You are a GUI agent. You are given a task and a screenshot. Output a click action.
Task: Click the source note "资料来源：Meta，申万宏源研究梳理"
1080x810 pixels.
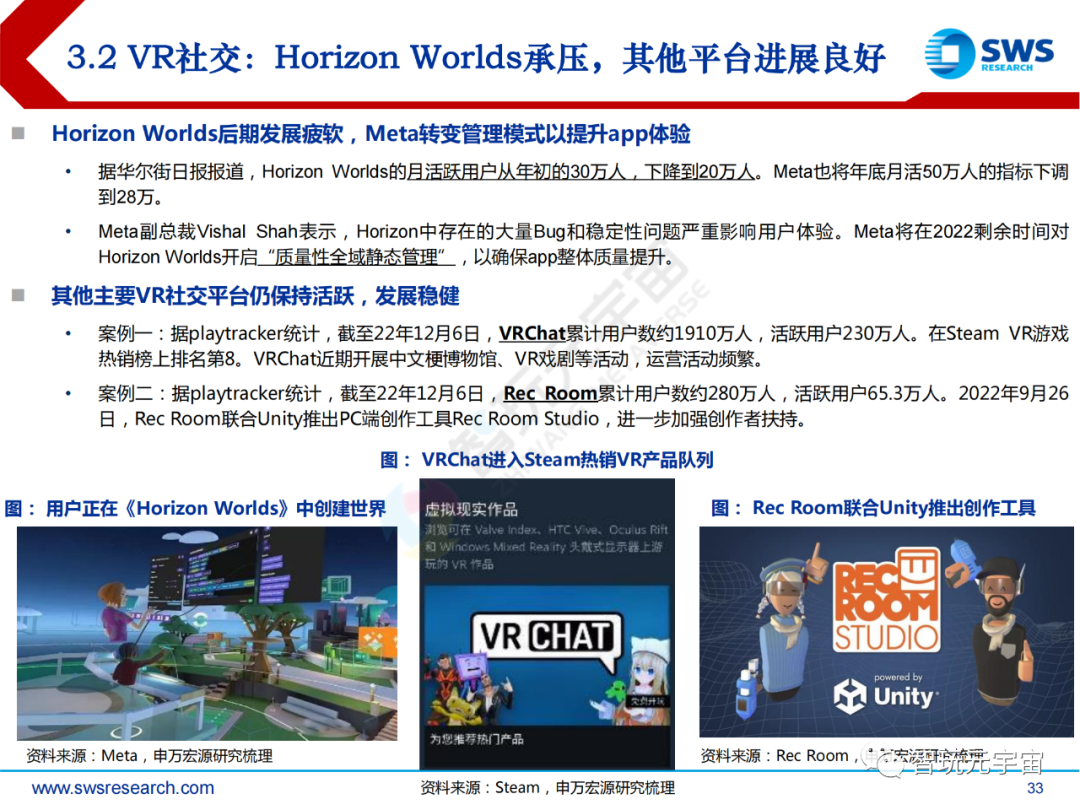[149, 756]
